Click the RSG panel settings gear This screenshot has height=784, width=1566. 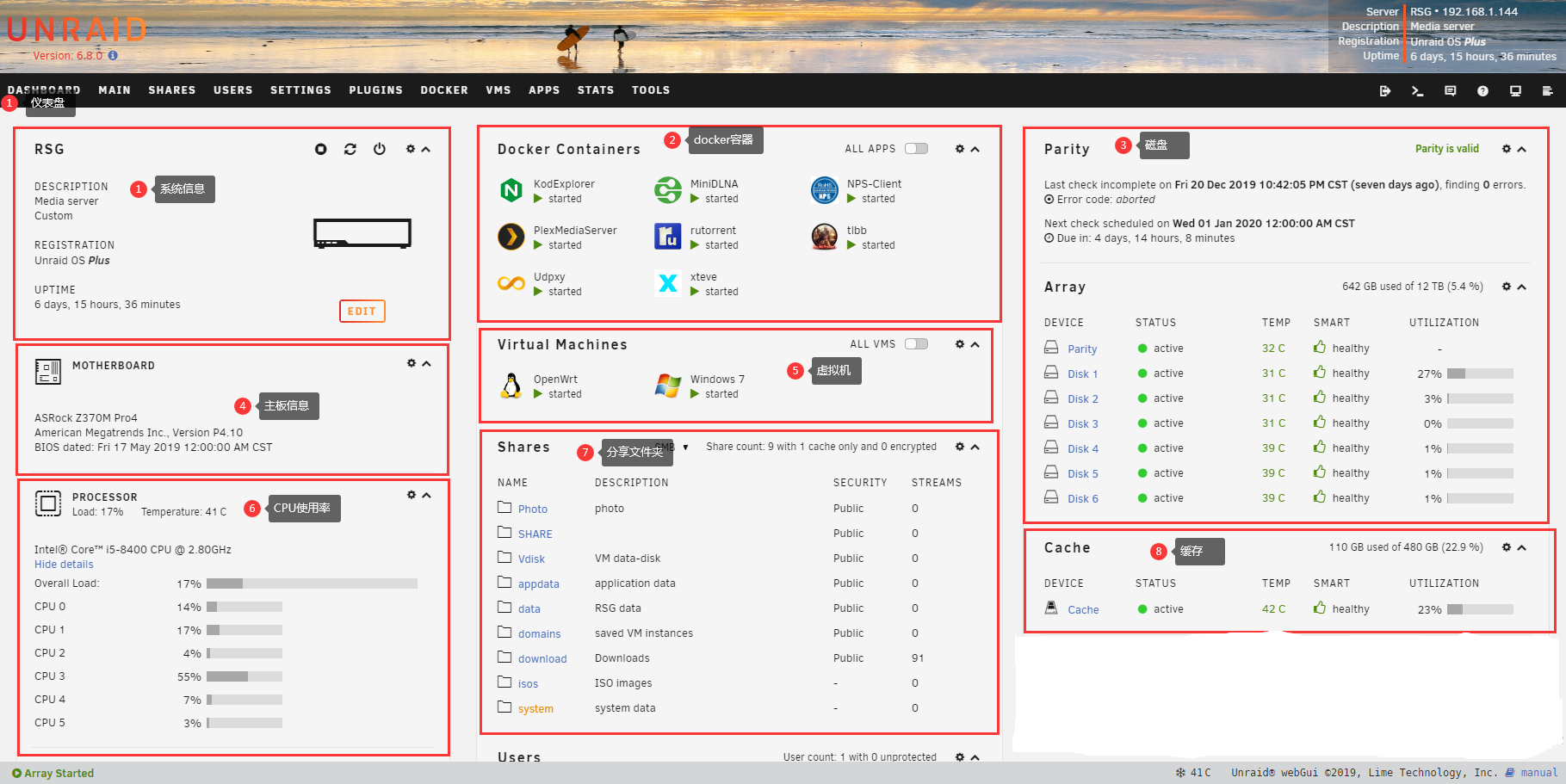tap(411, 149)
